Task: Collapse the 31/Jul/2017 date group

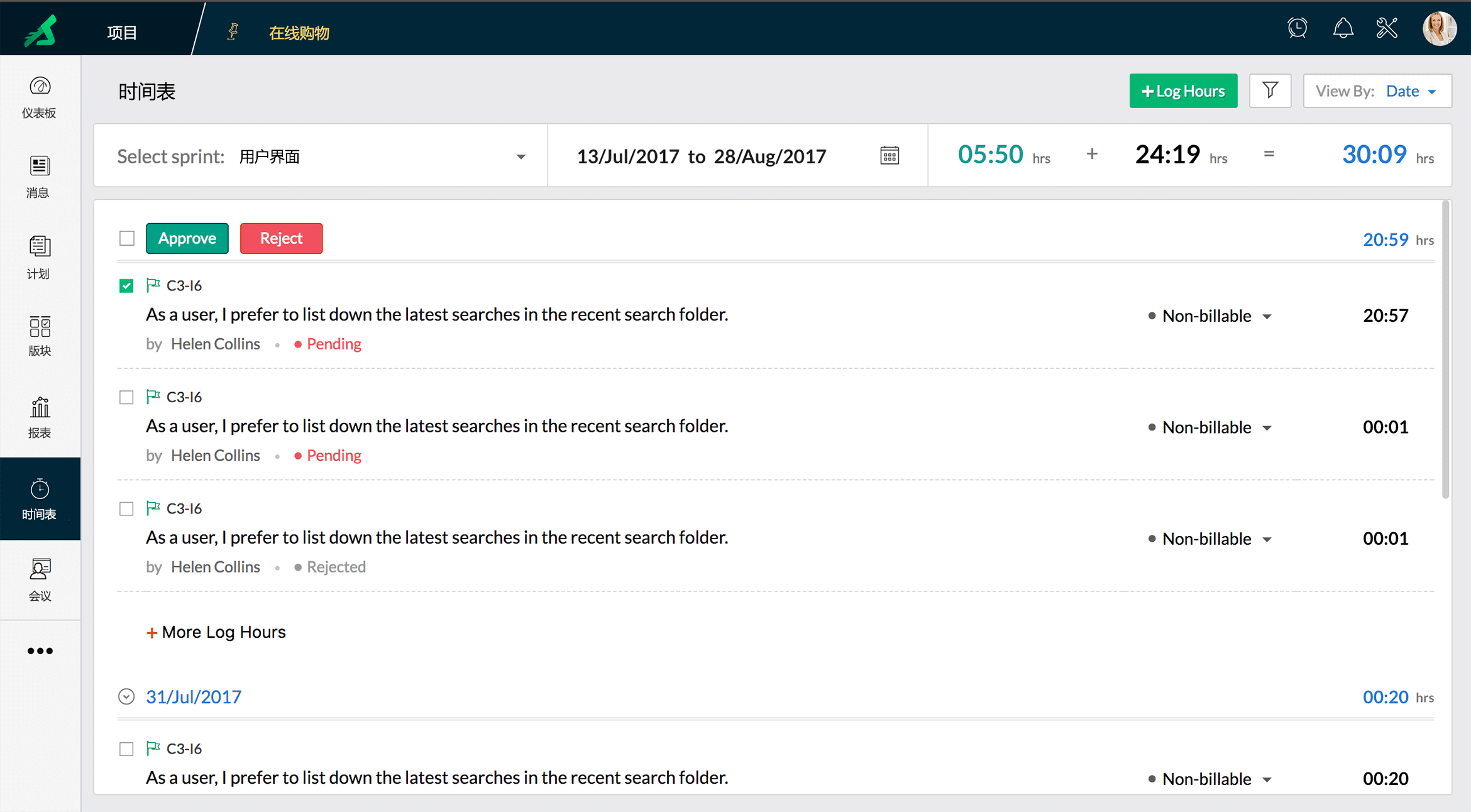Action: click(x=126, y=696)
